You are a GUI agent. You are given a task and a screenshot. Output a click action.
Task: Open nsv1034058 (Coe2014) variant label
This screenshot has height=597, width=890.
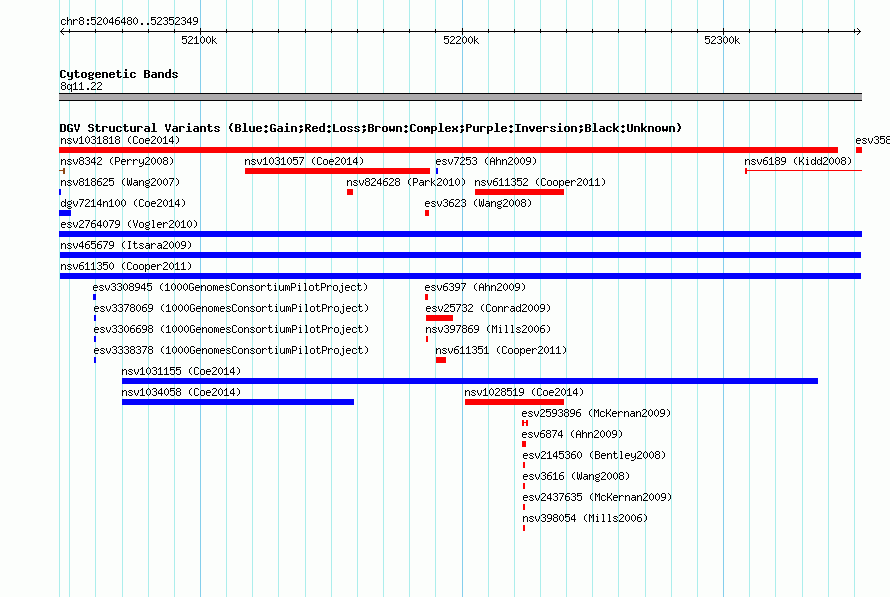point(181,392)
